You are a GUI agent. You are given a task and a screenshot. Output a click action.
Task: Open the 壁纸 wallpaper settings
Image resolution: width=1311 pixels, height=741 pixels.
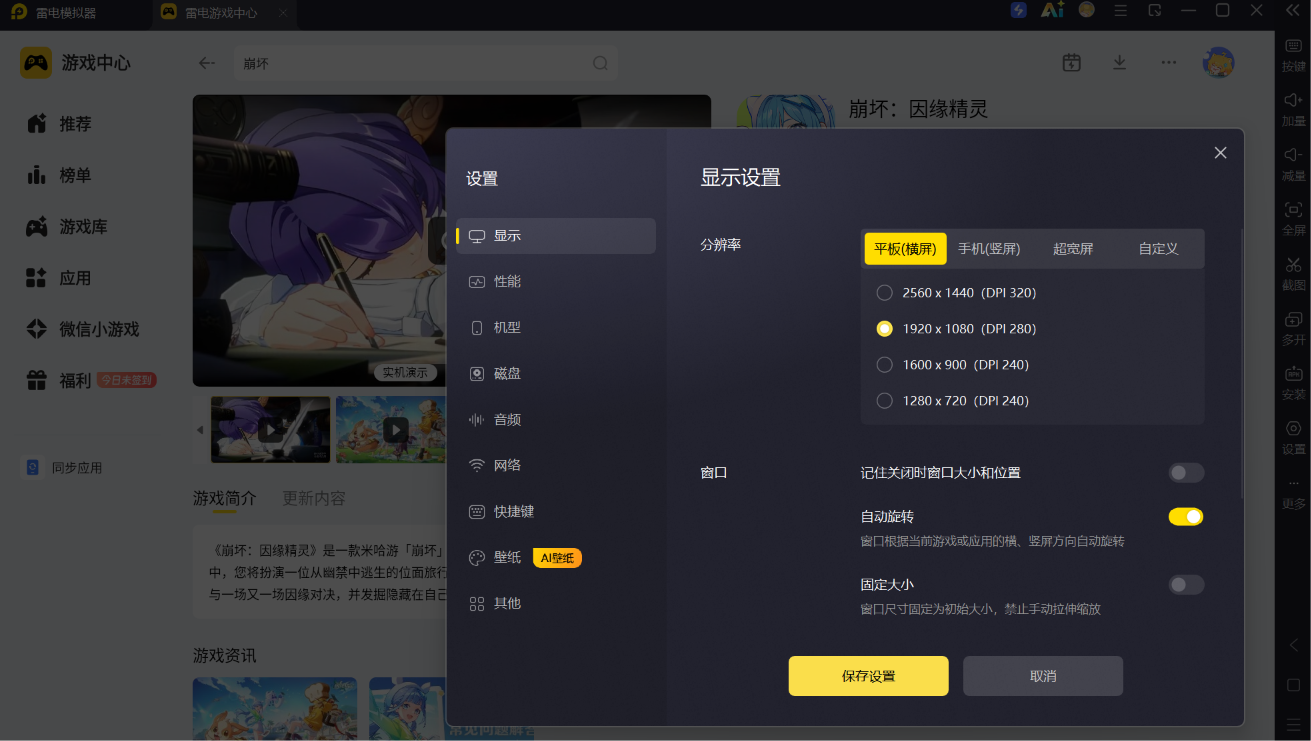495,558
